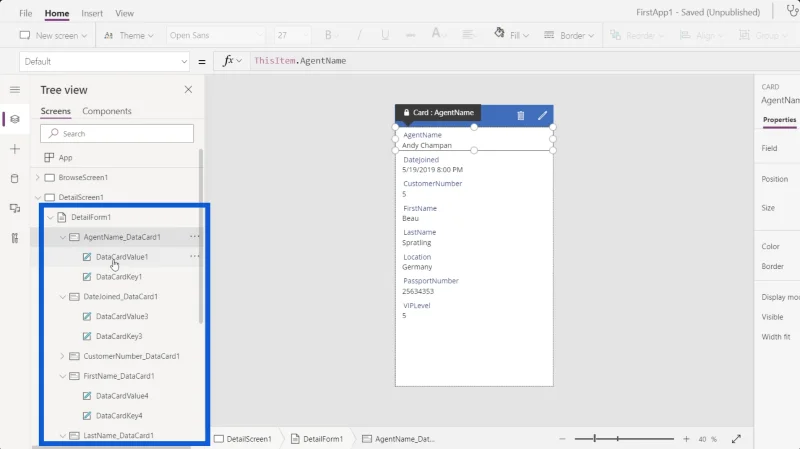The image size is (800, 449).
Task: Click the Tree view search field
Action: click(x=117, y=134)
